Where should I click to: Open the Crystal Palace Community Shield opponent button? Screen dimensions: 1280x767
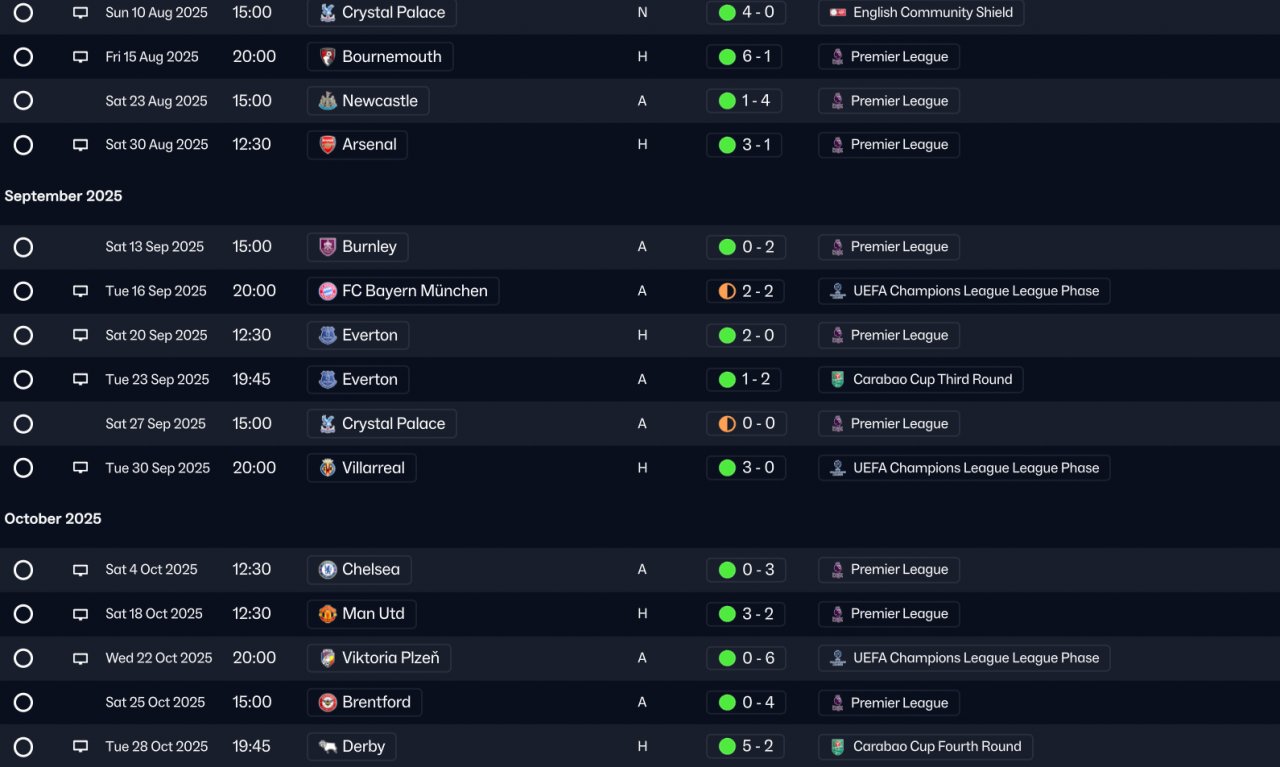pyautogui.click(x=382, y=13)
